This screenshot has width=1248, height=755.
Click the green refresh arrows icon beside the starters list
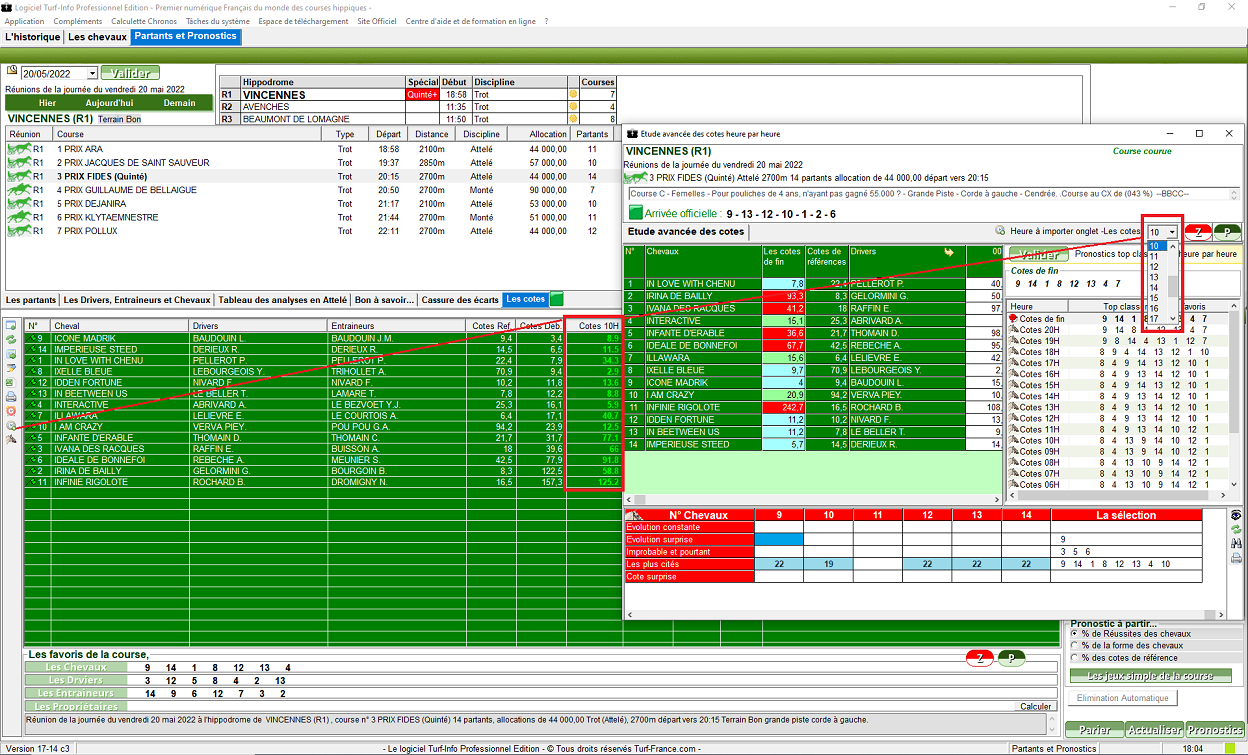click(x=11, y=339)
